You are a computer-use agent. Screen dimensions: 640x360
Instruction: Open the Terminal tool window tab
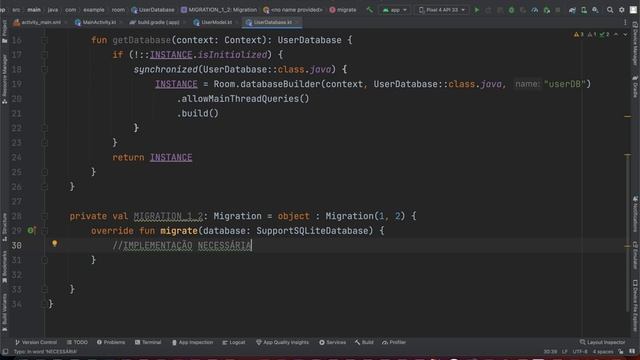(x=148, y=342)
